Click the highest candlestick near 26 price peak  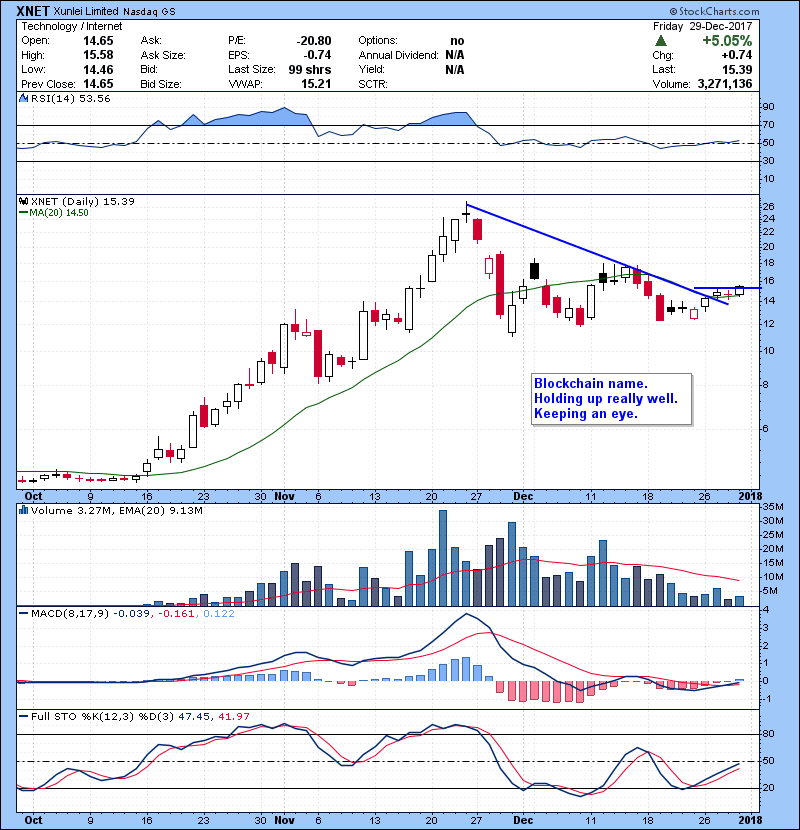pos(466,212)
